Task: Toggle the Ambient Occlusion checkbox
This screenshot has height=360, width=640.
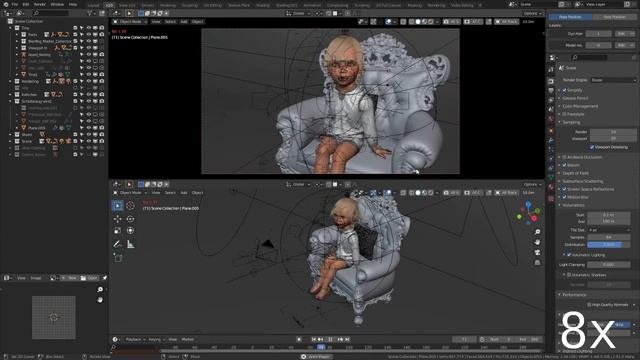Action: 564,157
